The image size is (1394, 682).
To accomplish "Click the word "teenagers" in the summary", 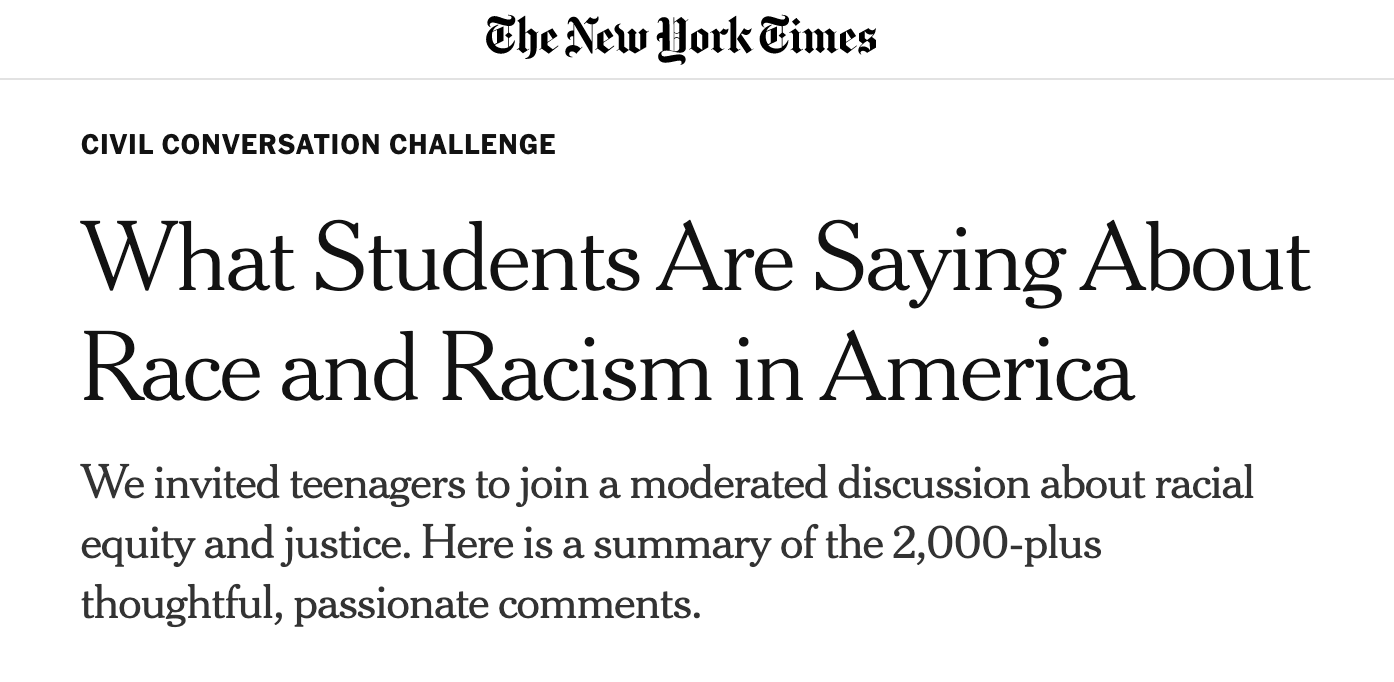I will (x=377, y=485).
